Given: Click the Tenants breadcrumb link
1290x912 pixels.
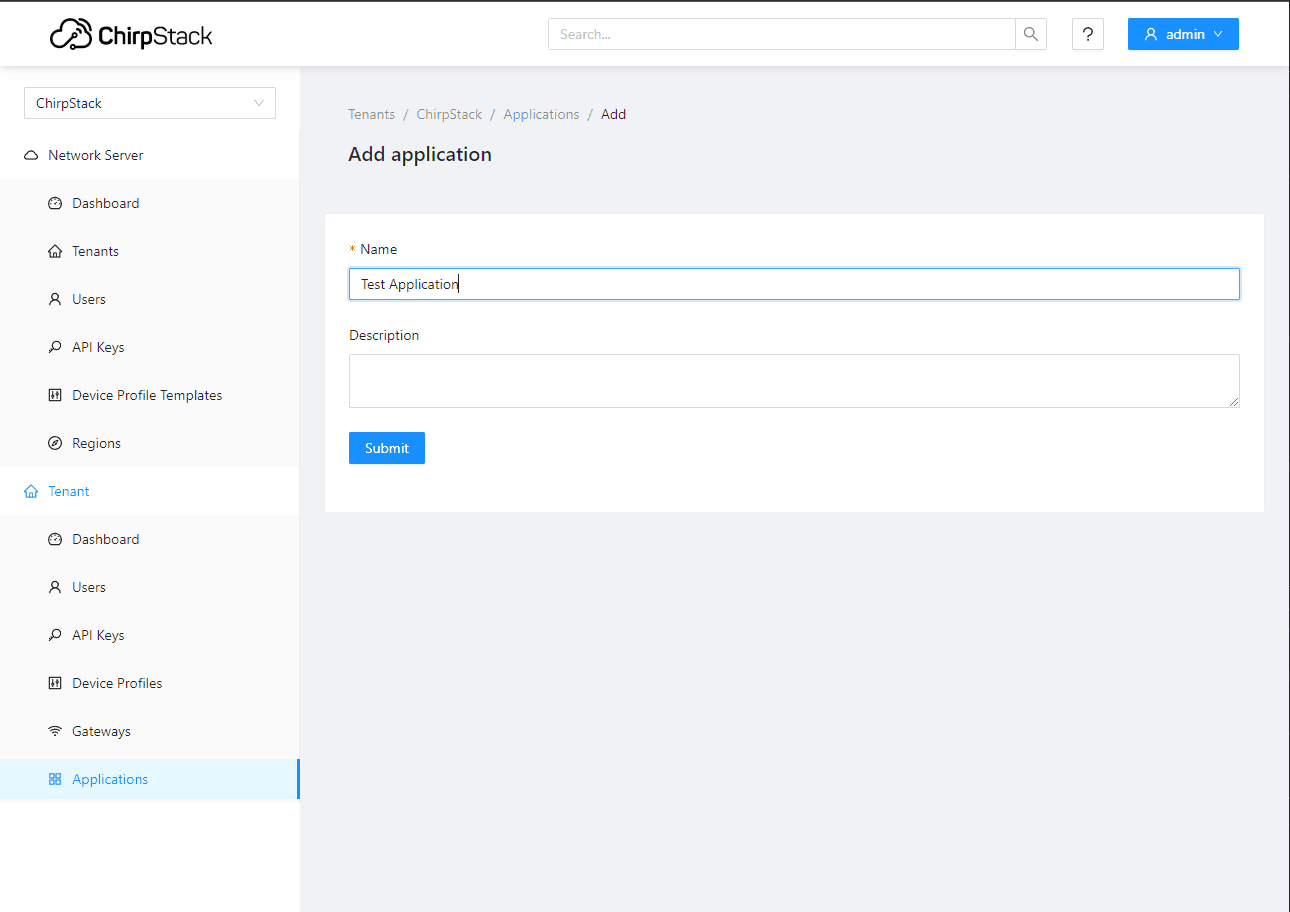Looking at the screenshot, I should pos(371,114).
